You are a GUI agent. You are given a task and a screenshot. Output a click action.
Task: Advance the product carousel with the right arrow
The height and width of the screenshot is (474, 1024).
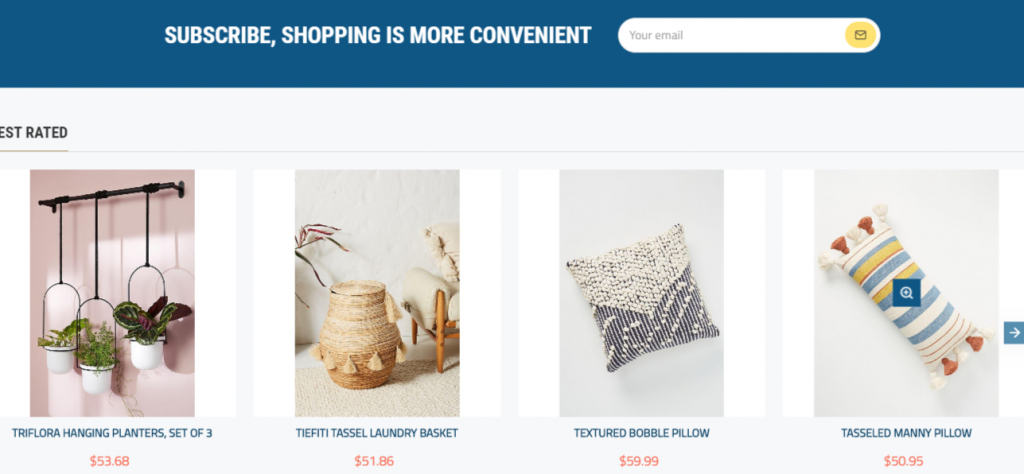pyautogui.click(x=1014, y=332)
